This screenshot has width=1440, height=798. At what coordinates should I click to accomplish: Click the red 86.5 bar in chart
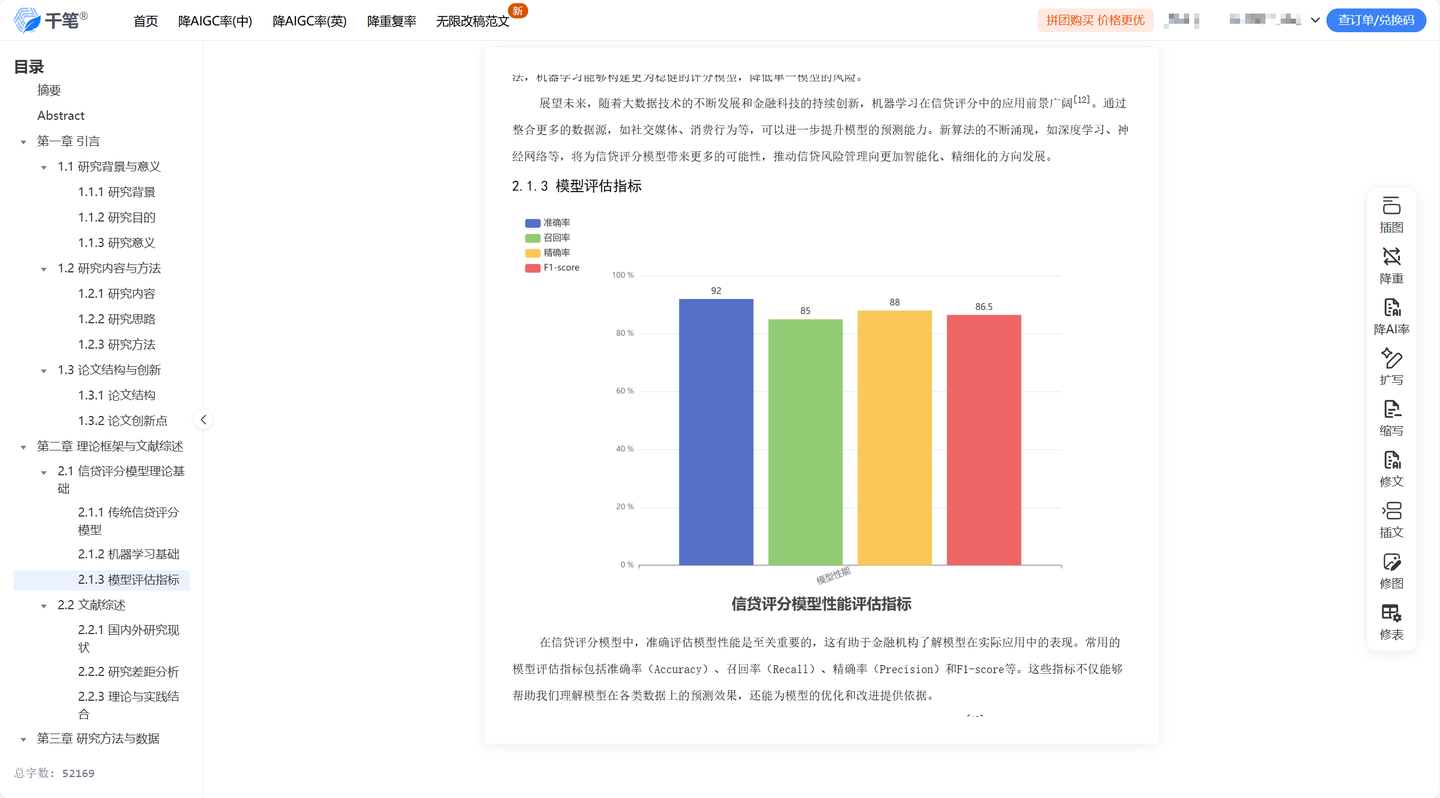pyautogui.click(x=984, y=440)
